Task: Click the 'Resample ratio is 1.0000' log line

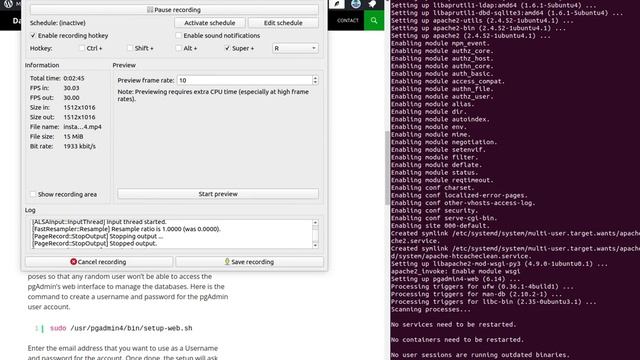Action: tap(127, 229)
